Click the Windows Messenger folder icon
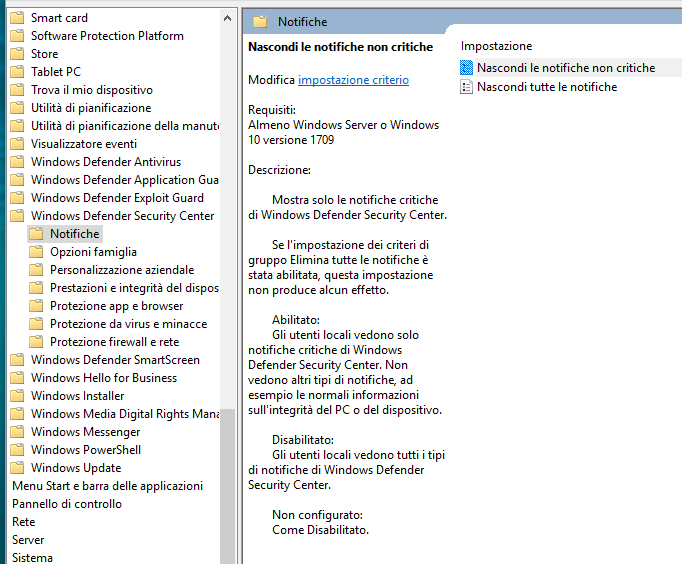 pyautogui.click(x=17, y=432)
